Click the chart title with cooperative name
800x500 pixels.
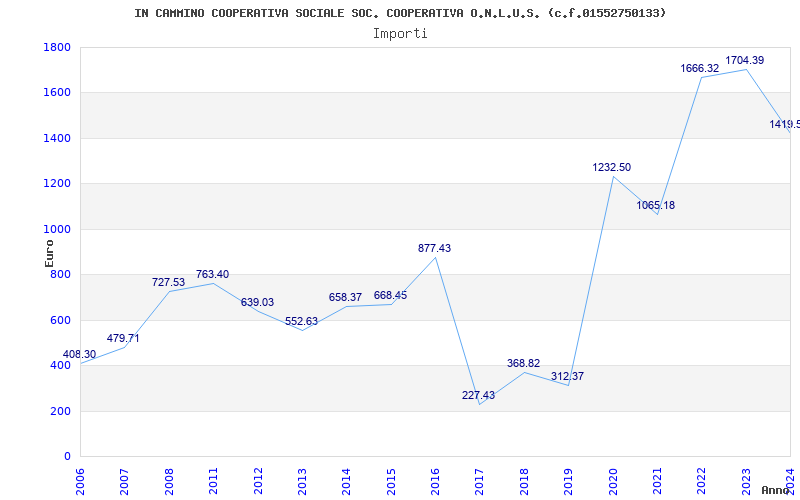(401, 13)
